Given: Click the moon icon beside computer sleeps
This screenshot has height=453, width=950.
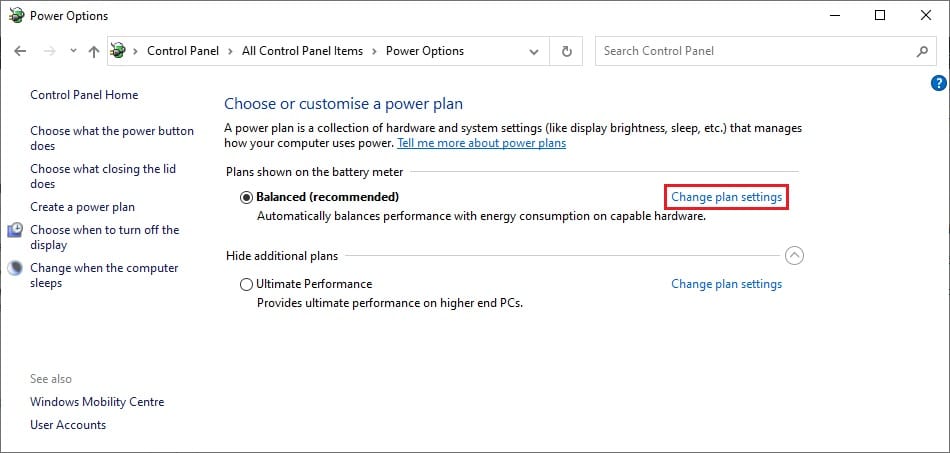Looking at the screenshot, I should click(15, 268).
